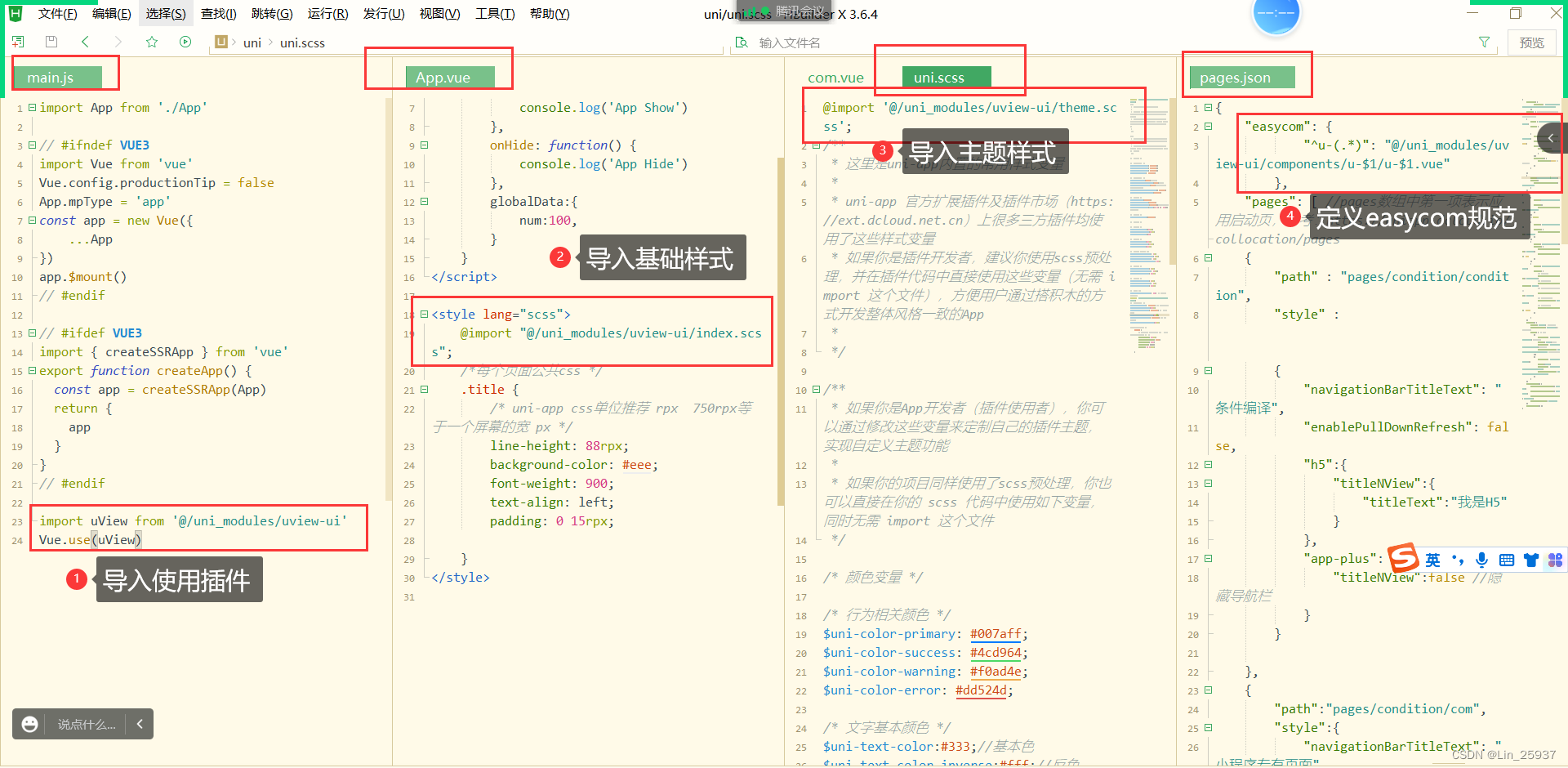Open the 查找(I) menu

(x=219, y=14)
